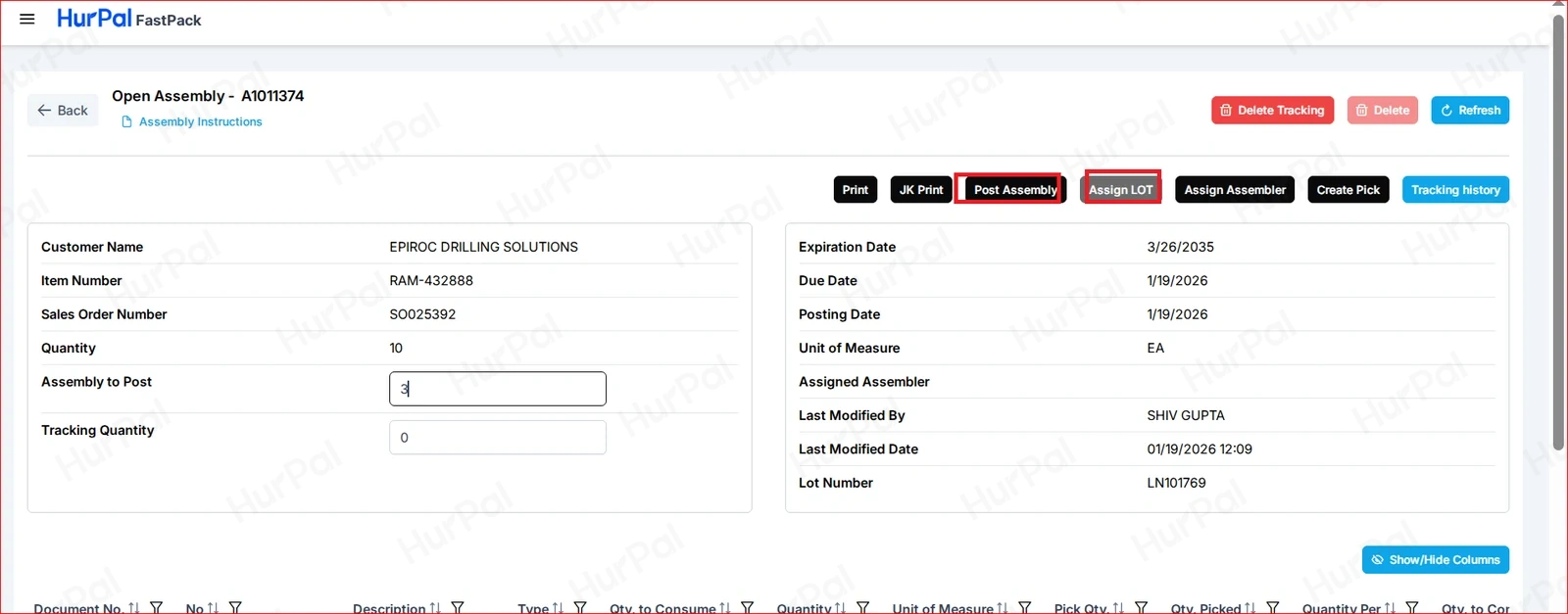Sort by Document No. column
The height and width of the screenshot is (614, 1568).
point(134,608)
